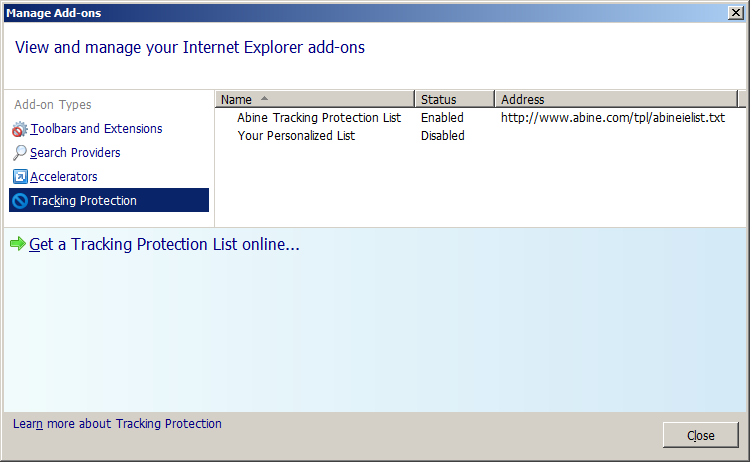The height and width of the screenshot is (462, 750).
Task: Click the Accelerators arrow icon
Action: point(20,177)
